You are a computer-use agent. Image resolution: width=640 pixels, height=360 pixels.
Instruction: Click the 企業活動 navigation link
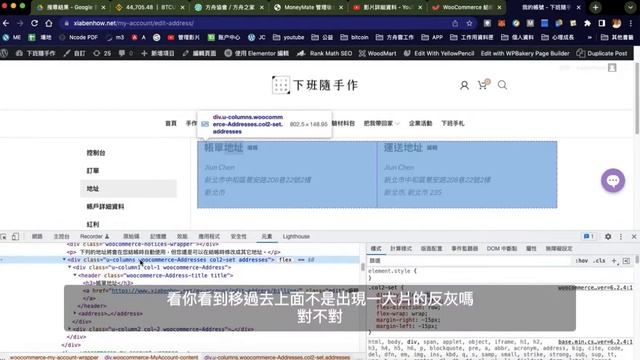(420, 123)
